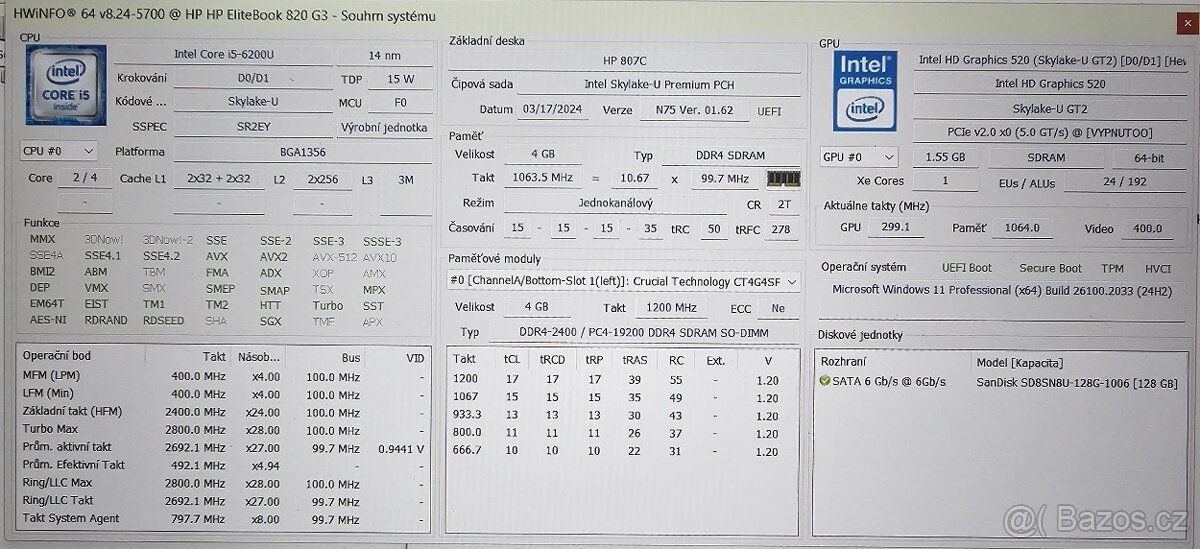Click the Výrobní jednotka button
This screenshot has width=1200, height=549.
pos(385,127)
